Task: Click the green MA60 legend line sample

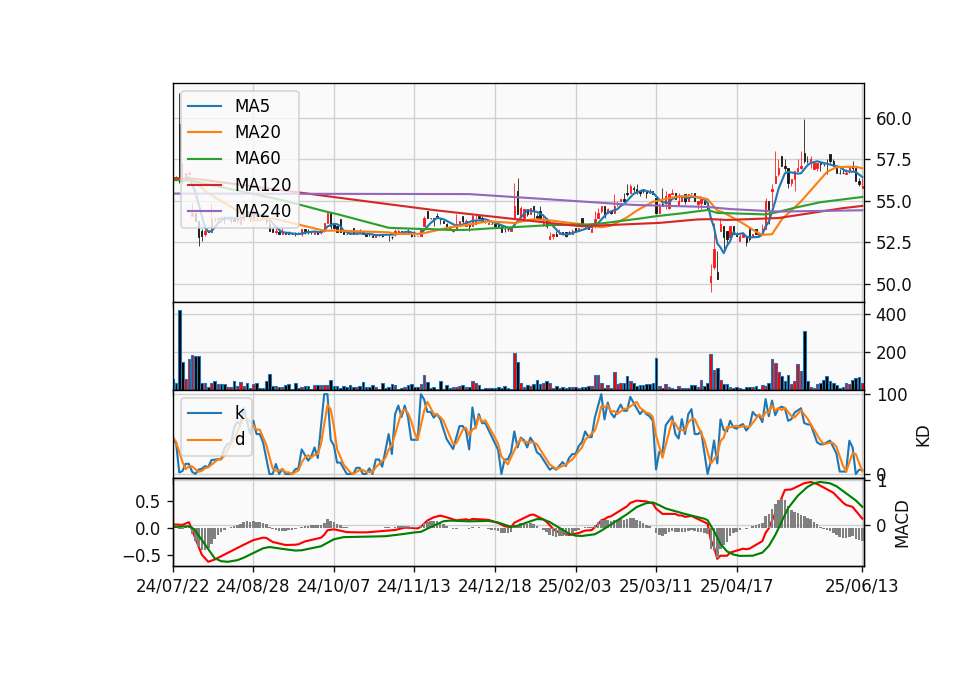Action: tap(204, 159)
